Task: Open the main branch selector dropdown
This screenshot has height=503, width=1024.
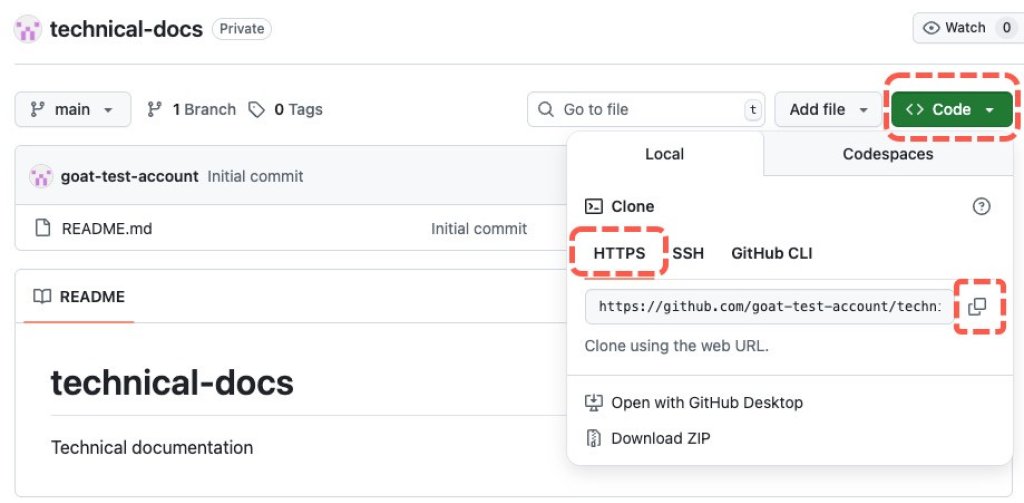Action: (x=72, y=109)
